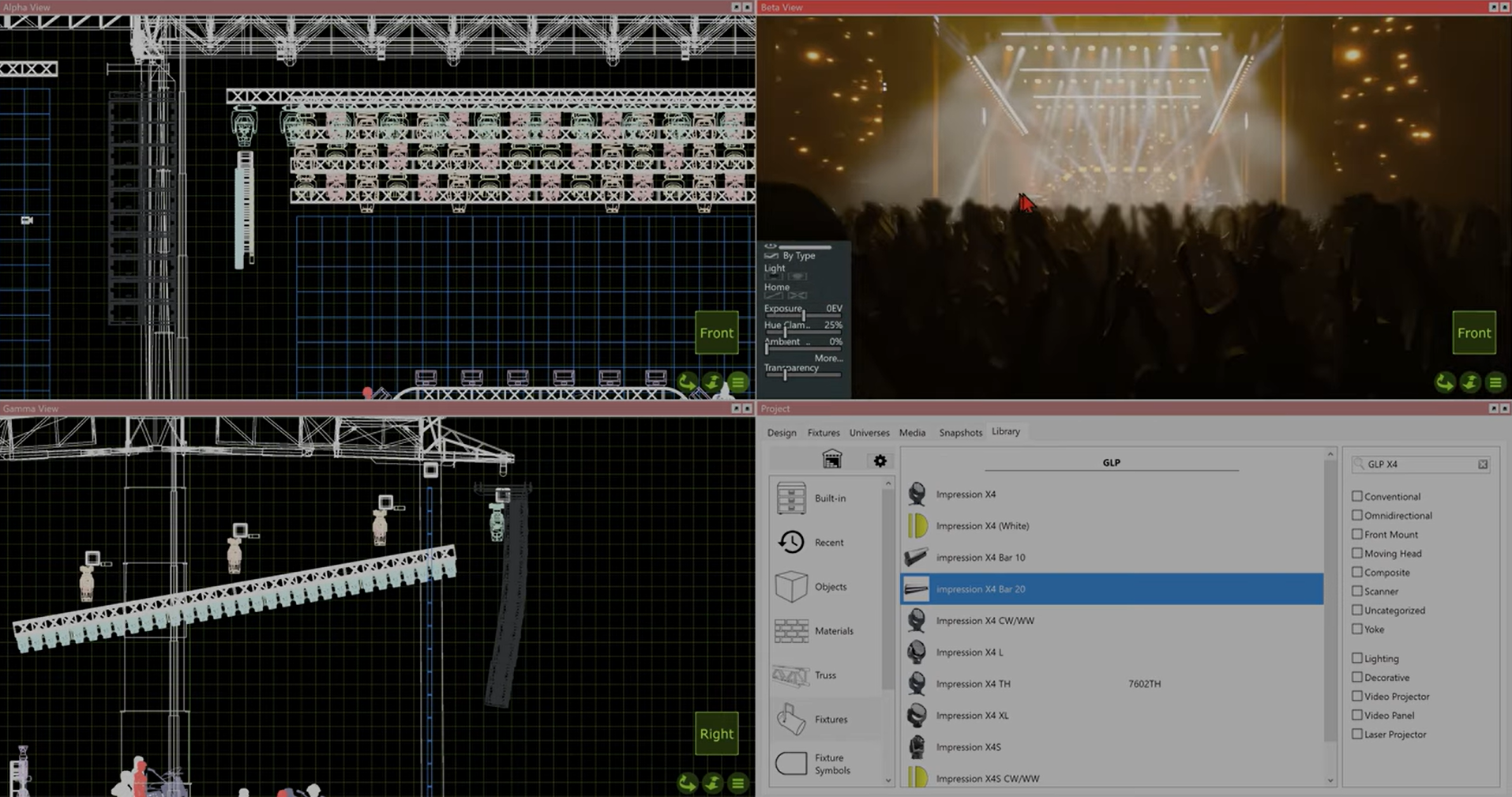This screenshot has width=1512, height=797.
Task: Browse the Materials library category
Action: pos(834,631)
